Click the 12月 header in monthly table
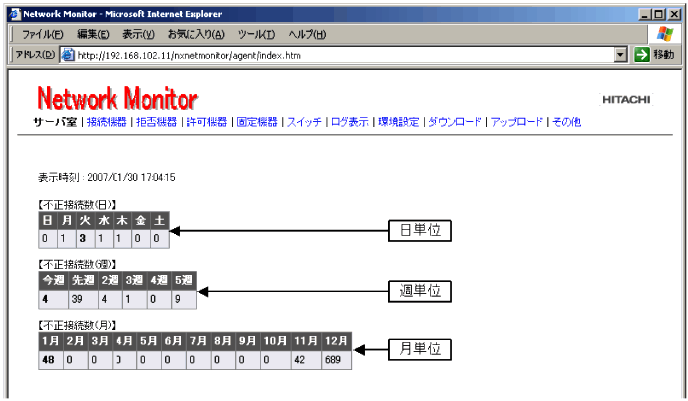 coord(337,341)
